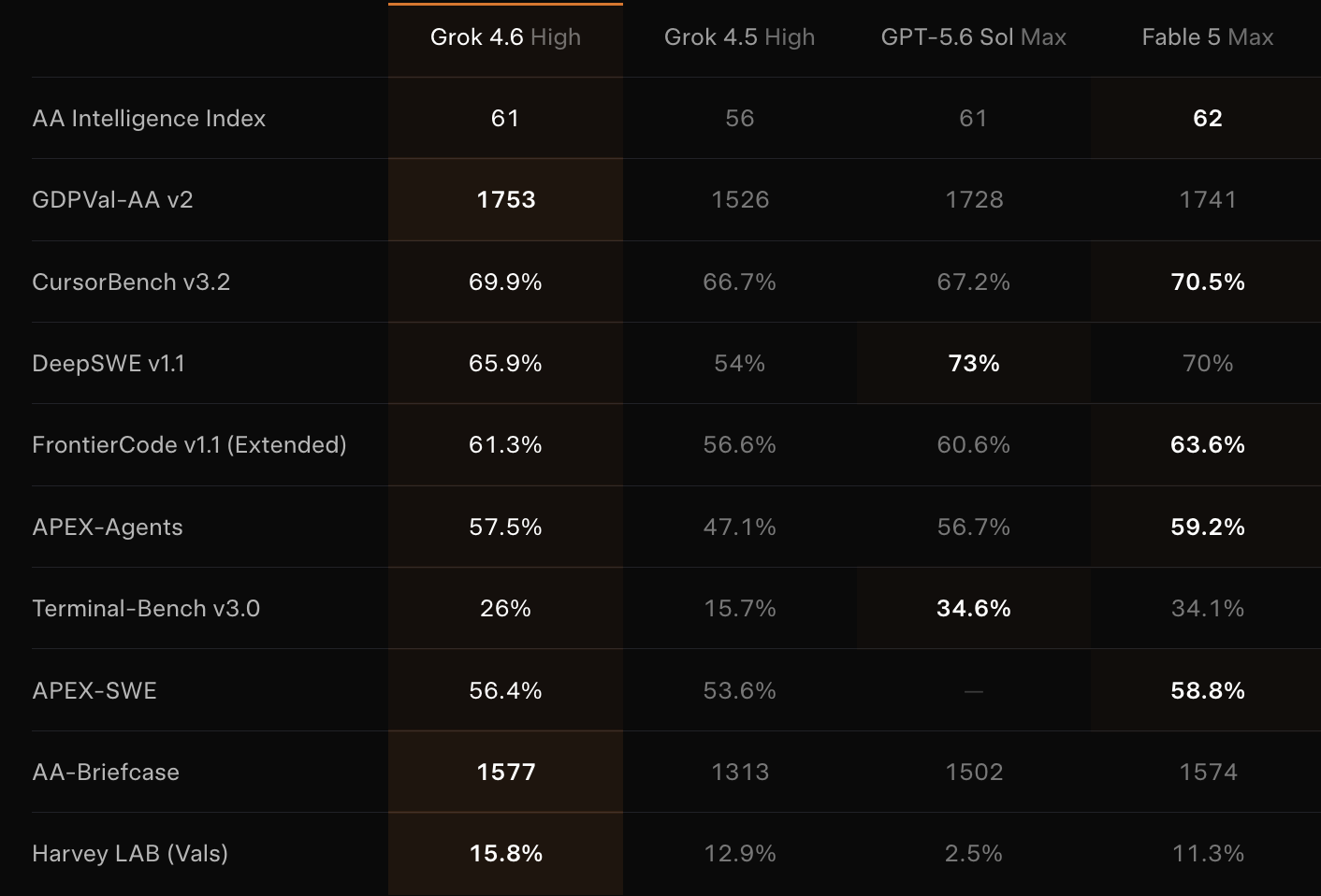Click the Fable 5 Max column header
The height and width of the screenshot is (896, 1321).
[1208, 37]
